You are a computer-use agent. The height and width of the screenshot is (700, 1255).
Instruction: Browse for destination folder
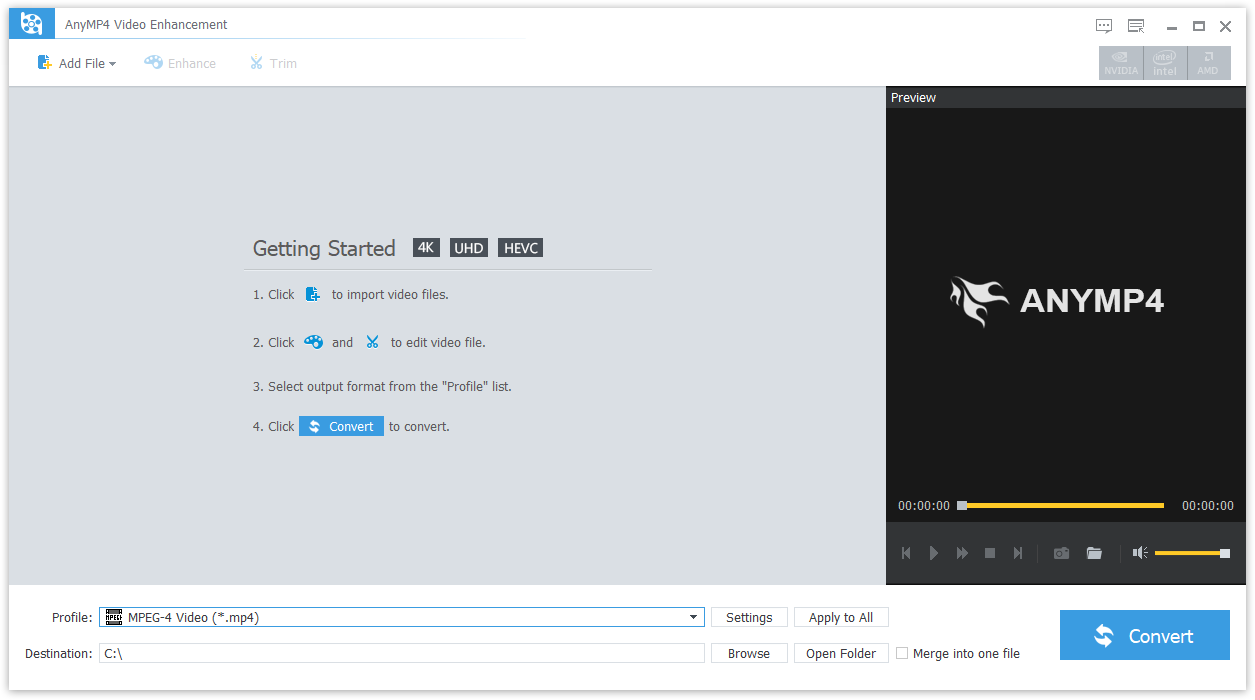pyautogui.click(x=749, y=653)
